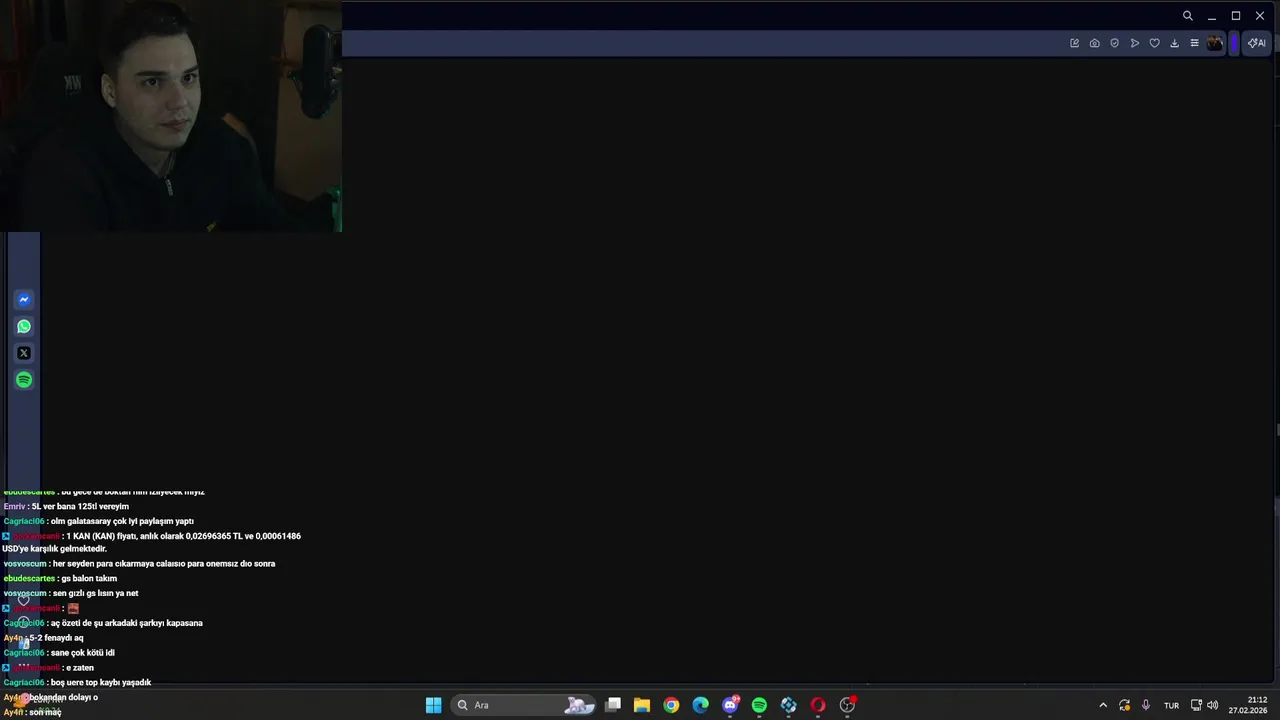
Task: Click the taskbar search box 'Ara'
Action: 525,705
